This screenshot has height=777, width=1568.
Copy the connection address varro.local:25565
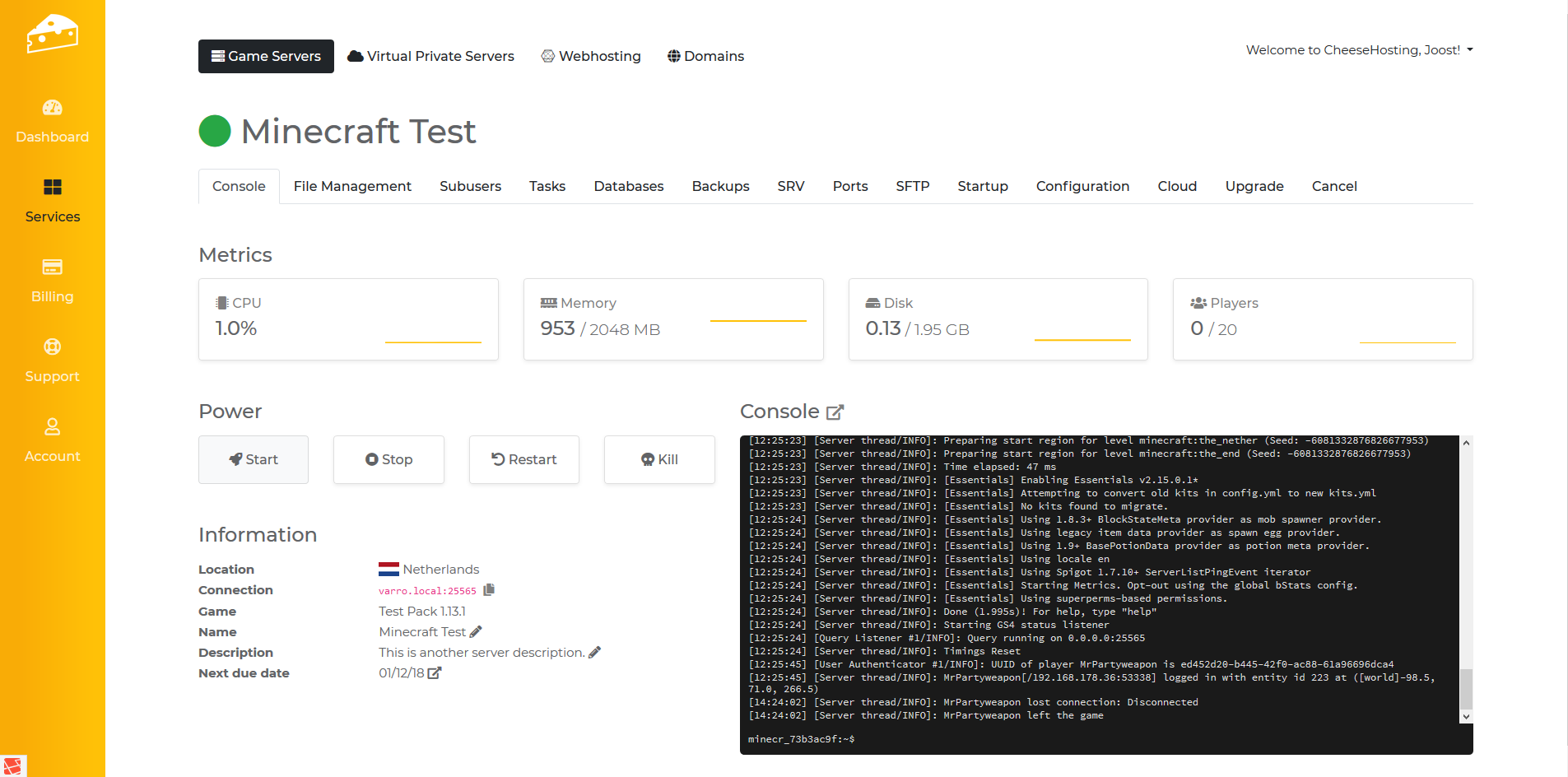click(x=489, y=590)
